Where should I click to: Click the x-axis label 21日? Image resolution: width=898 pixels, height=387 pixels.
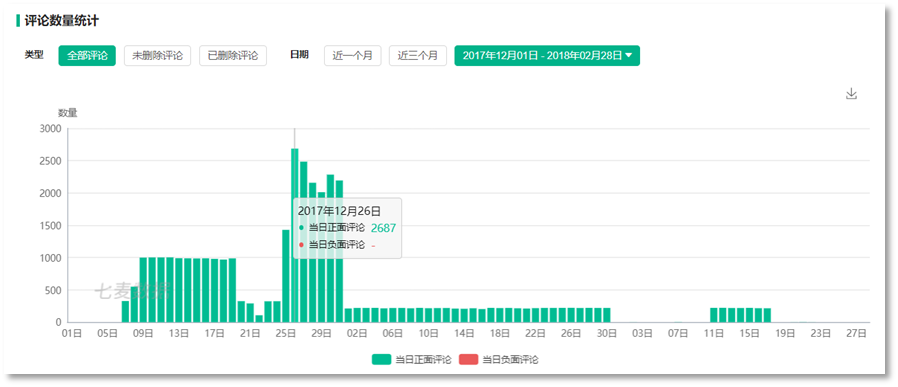[250, 333]
